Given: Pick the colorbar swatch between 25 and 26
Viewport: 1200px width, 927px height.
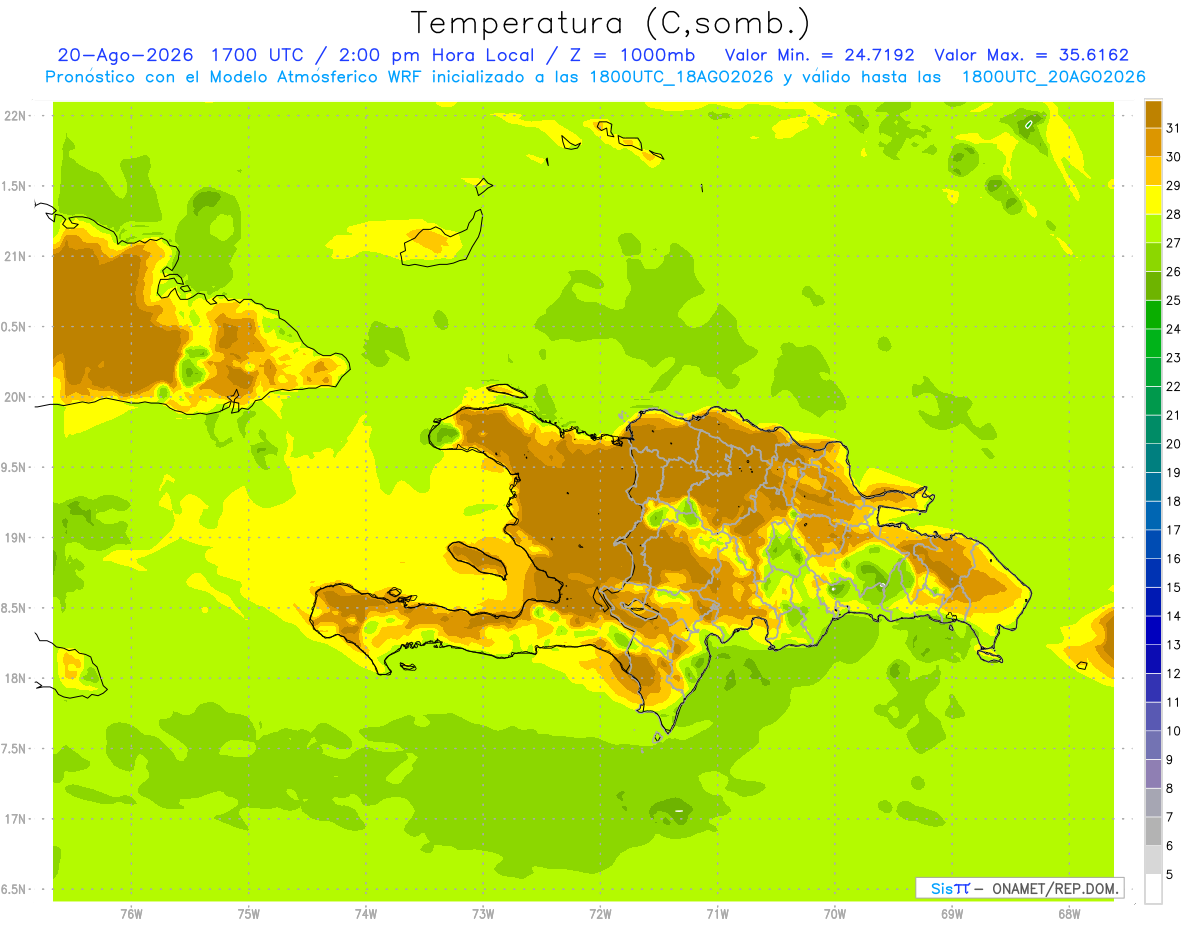Looking at the screenshot, I should [1153, 286].
